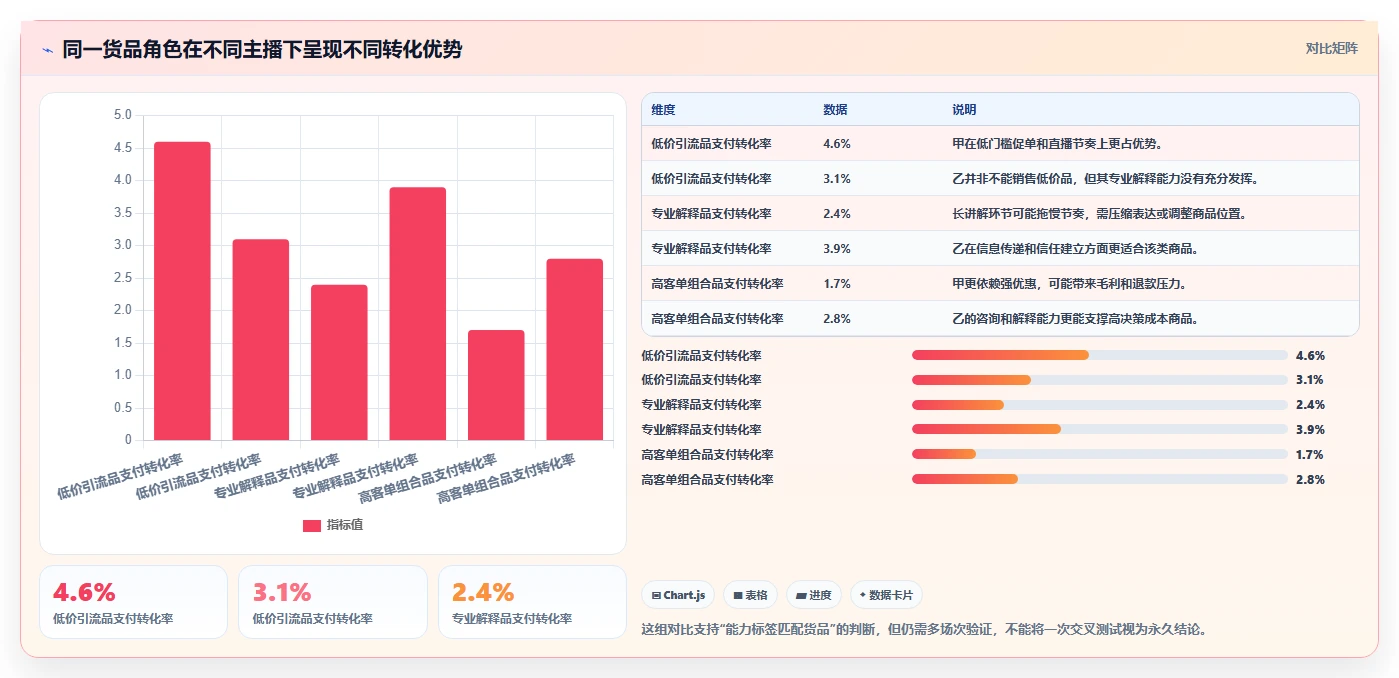Click the 2.5 y-axis label
The width and height of the screenshot is (1399, 678).
coord(123,278)
